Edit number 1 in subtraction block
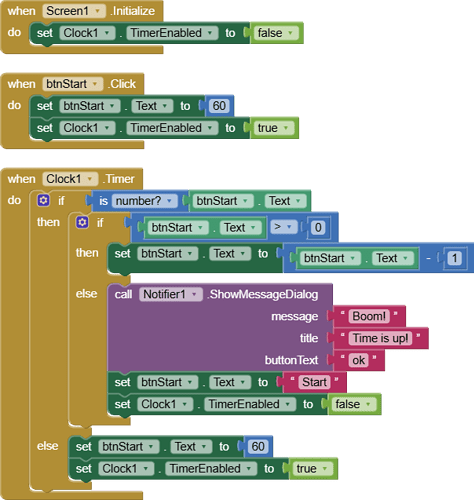 (x=454, y=258)
